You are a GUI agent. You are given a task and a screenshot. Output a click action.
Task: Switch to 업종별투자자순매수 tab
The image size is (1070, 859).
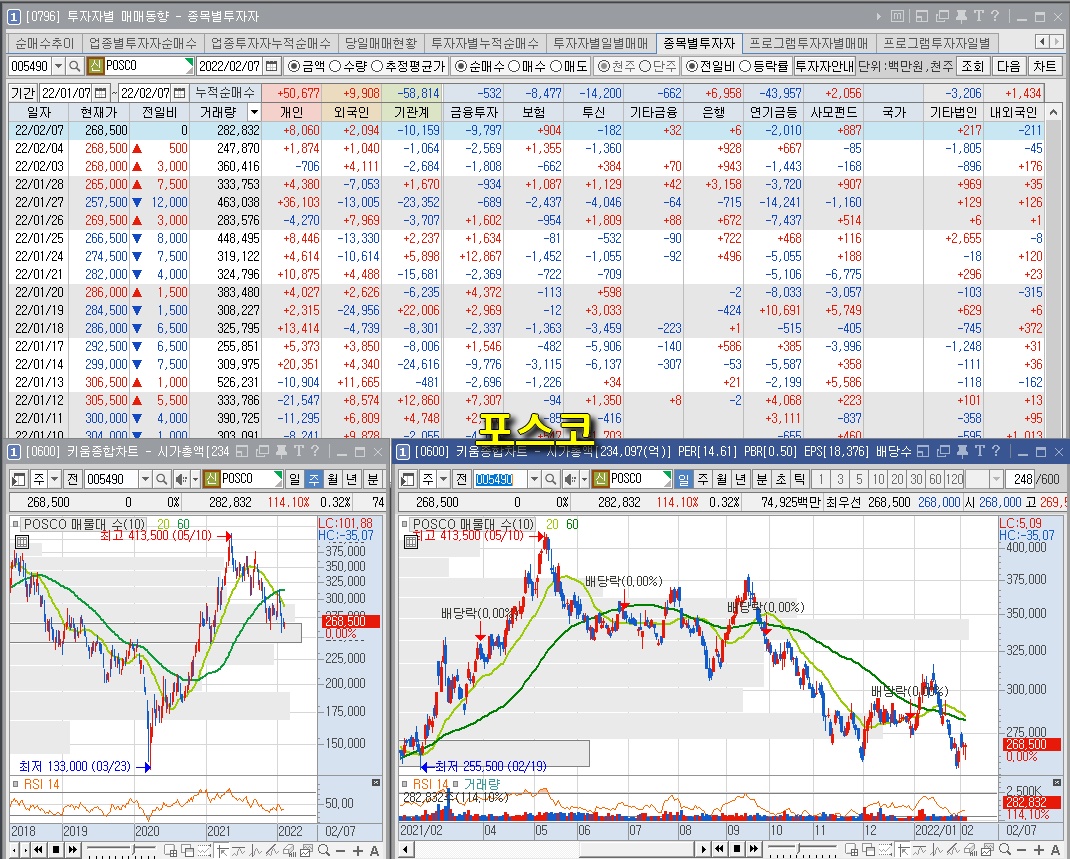point(143,43)
